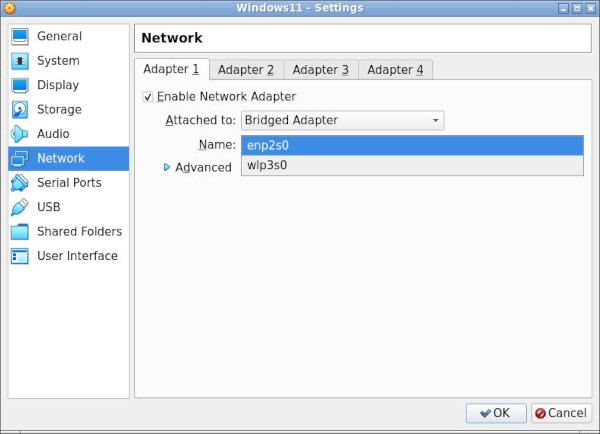Screen dimensions: 600x434
Task: Open Display settings via its screen icon
Action: pos(20,85)
